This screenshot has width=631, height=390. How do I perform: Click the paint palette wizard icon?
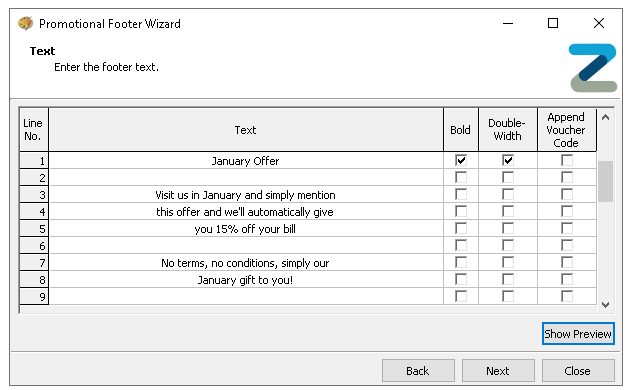tap(25, 23)
